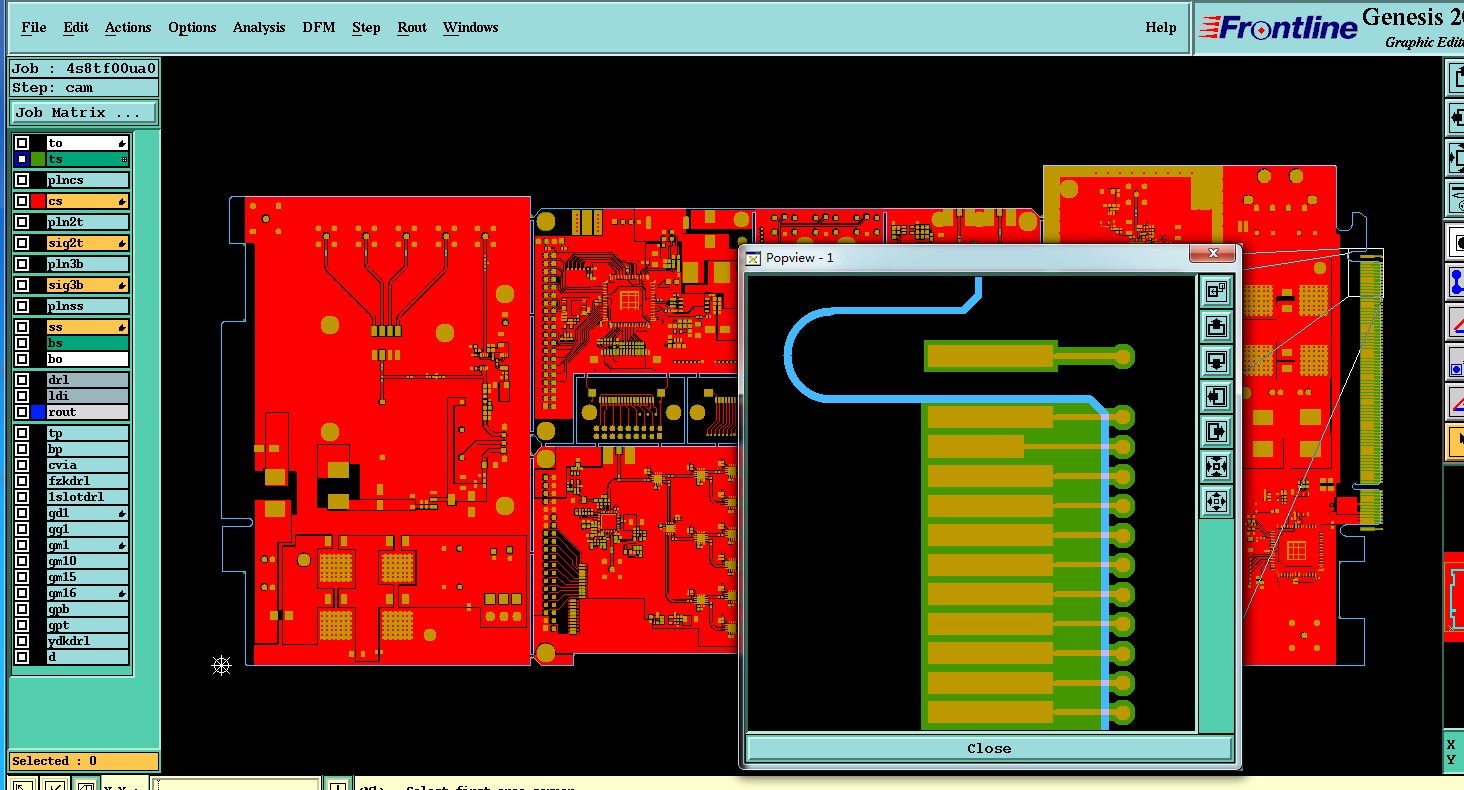
Task: Select the 'pln3b' layer name
Action: click(88, 264)
